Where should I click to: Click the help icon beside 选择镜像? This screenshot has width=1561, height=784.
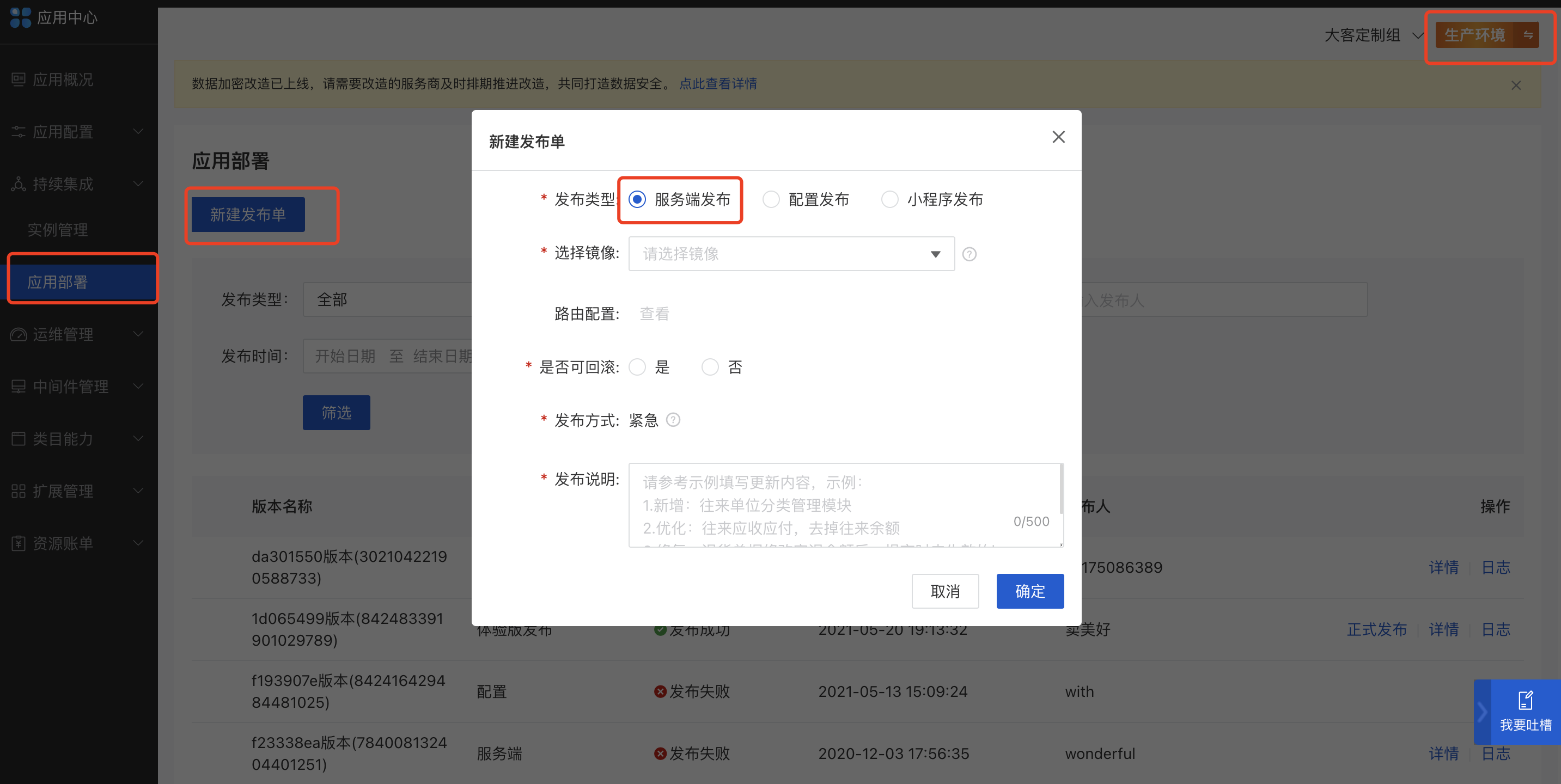click(969, 254)
